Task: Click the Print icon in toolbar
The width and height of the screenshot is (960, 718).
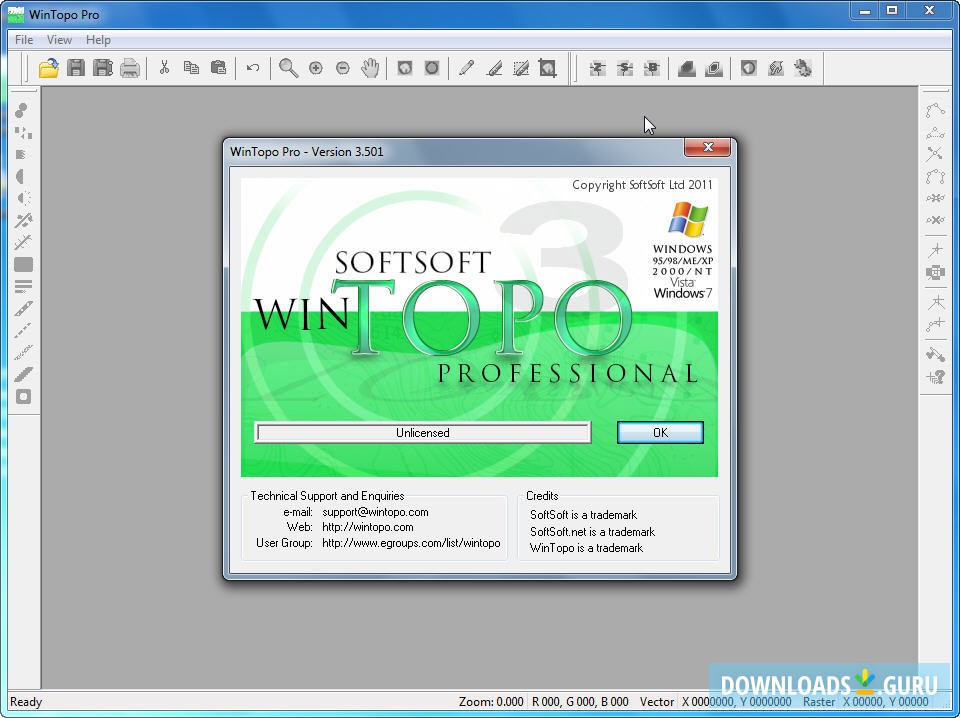Action: tap(130, 68)
